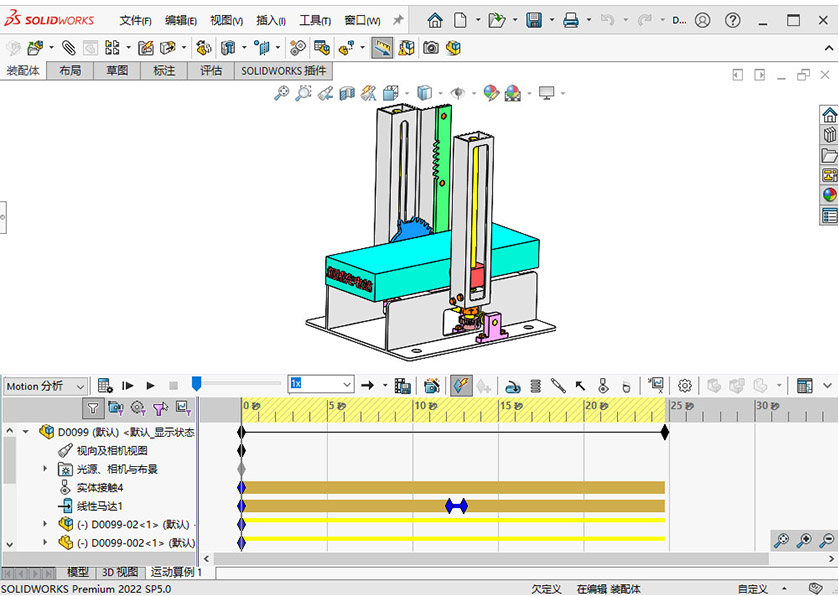Switch to the 3D 视图 bottom tab
The height and width of the screenshot is (596, 839).
tap(120, 572)
